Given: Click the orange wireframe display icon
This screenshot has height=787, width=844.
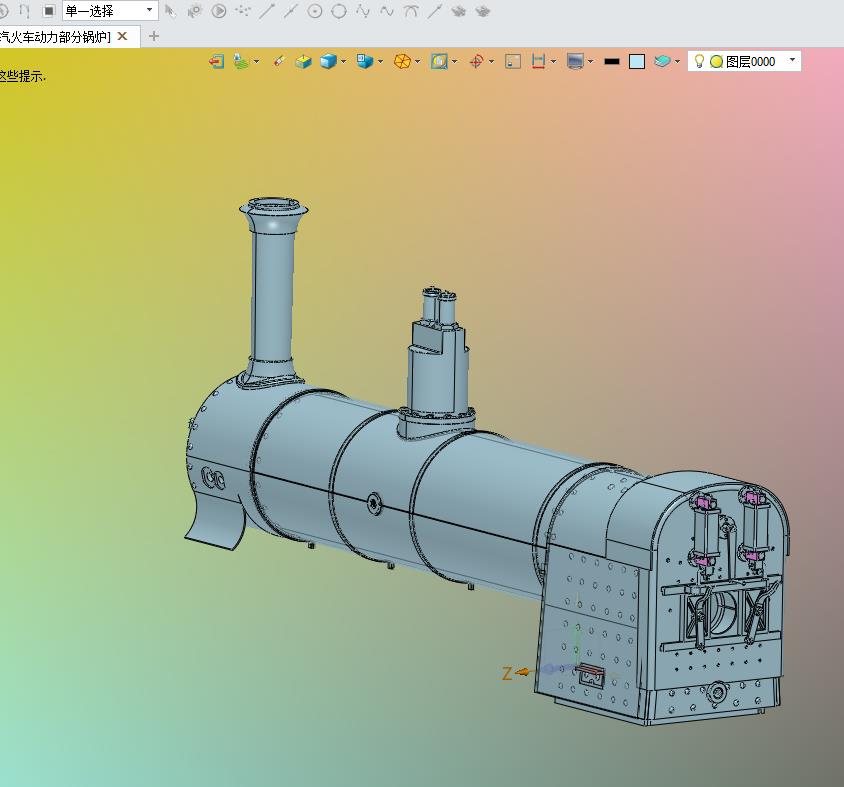Looking at the screenshot, I should point(402,61).
